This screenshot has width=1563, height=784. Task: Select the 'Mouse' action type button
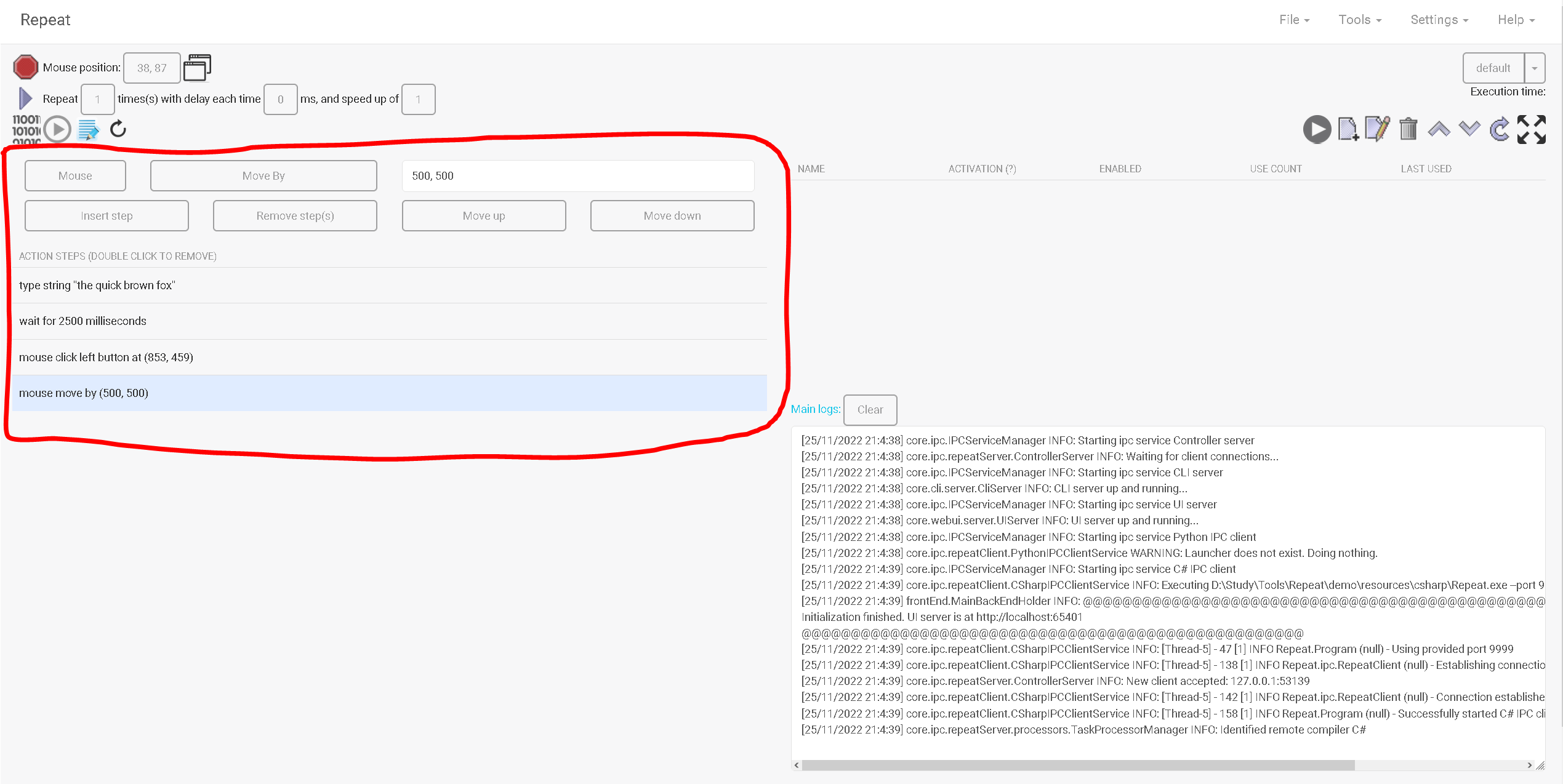tap(75, 175)
